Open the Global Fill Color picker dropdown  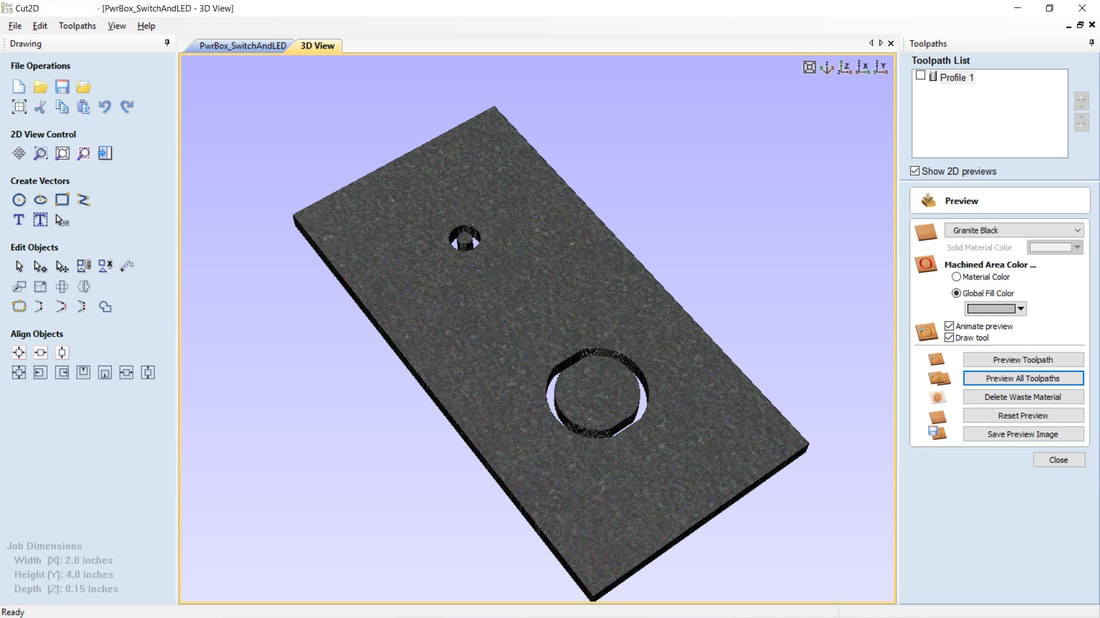pyautogui.click(x=1021, y=309)
